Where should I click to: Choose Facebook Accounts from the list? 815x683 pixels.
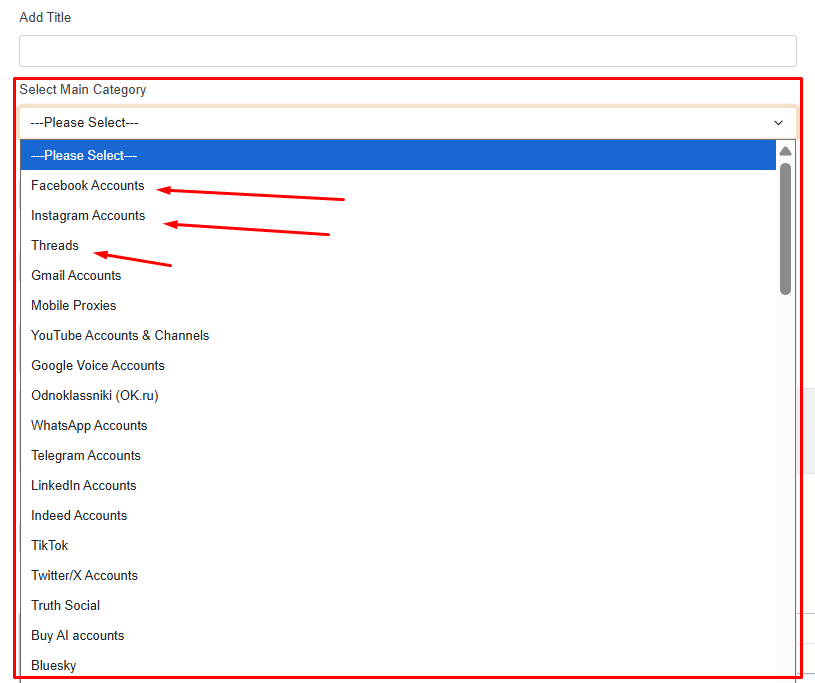pyautogui.click(x=398, y=186)
